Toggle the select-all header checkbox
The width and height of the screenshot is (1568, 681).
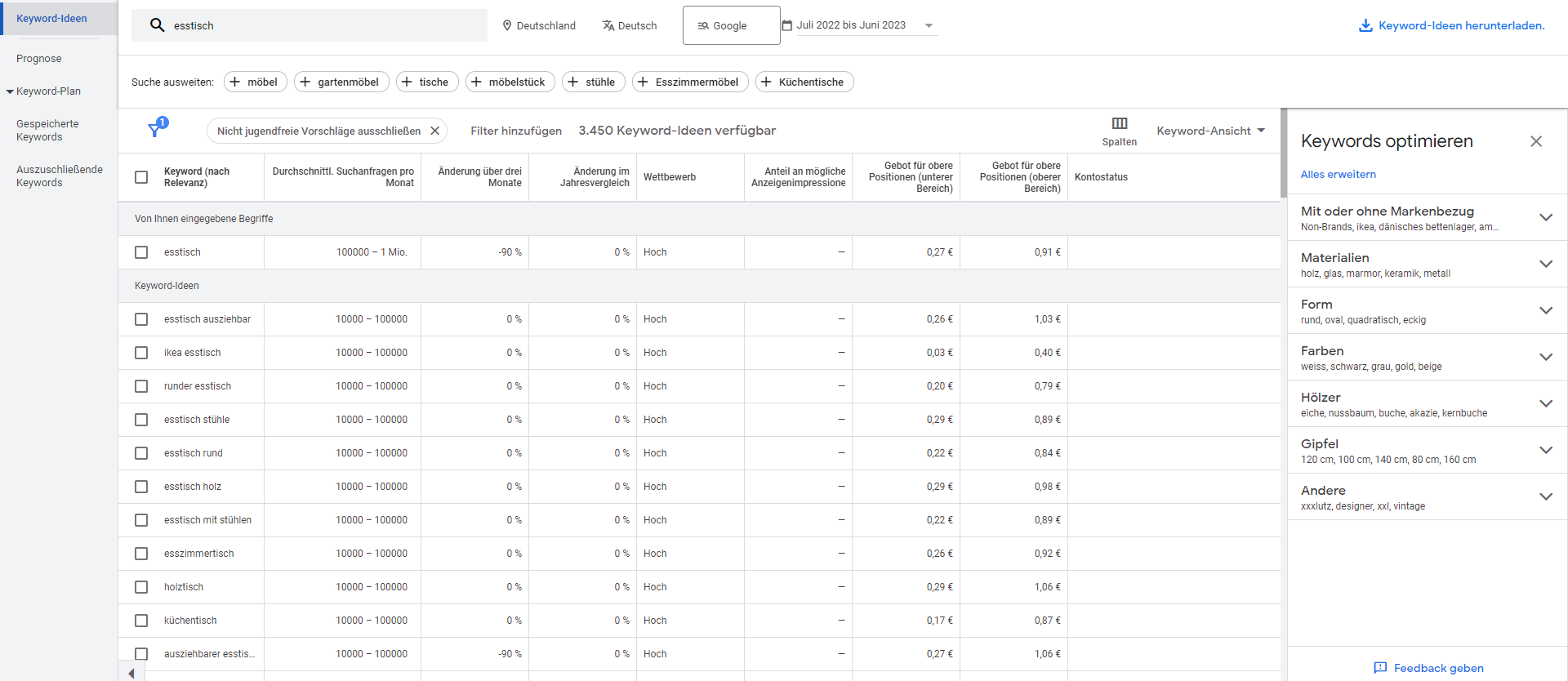point(141,177)
